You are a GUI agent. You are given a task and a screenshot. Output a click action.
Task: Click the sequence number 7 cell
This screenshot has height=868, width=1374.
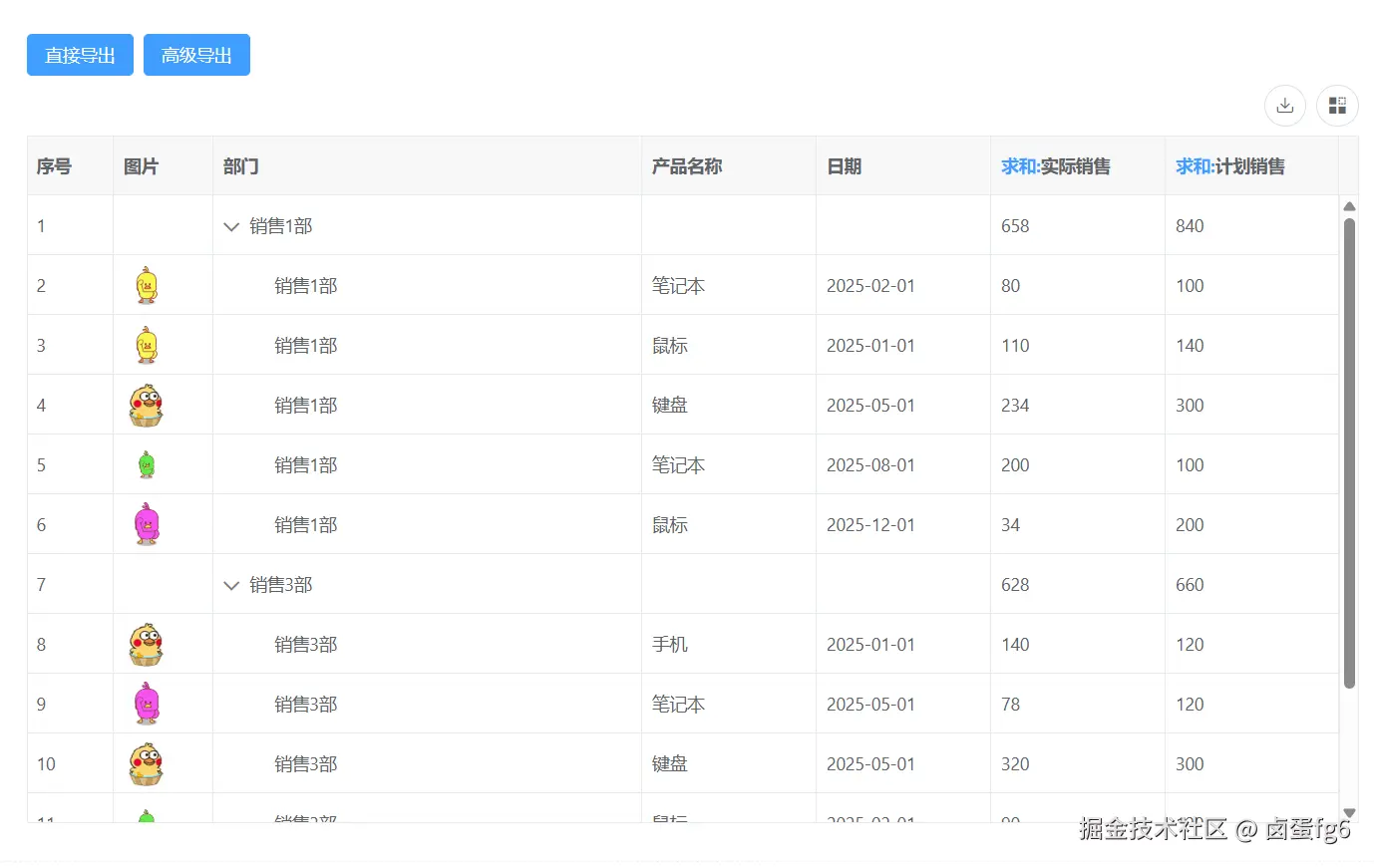tap(70, 585)
